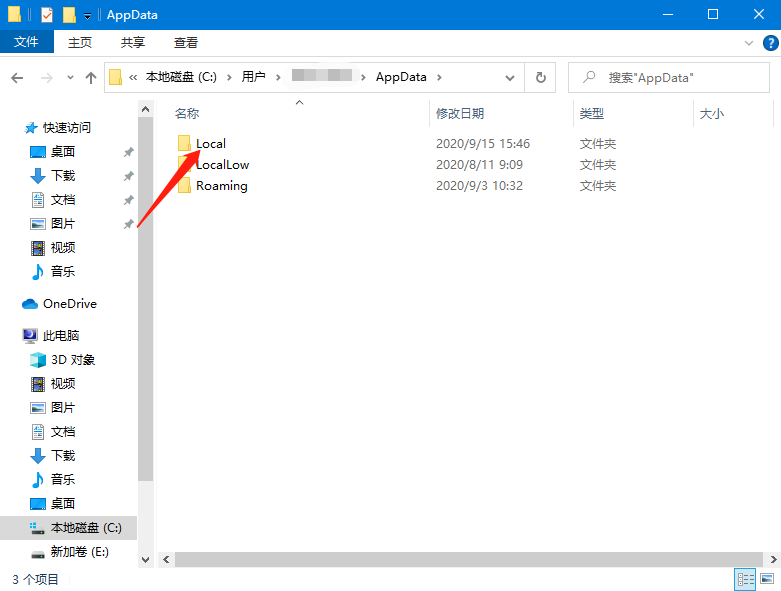Expand subfolder arrow after AppData breadcrumb
The image size is (781, 591).
coord(439,77)
